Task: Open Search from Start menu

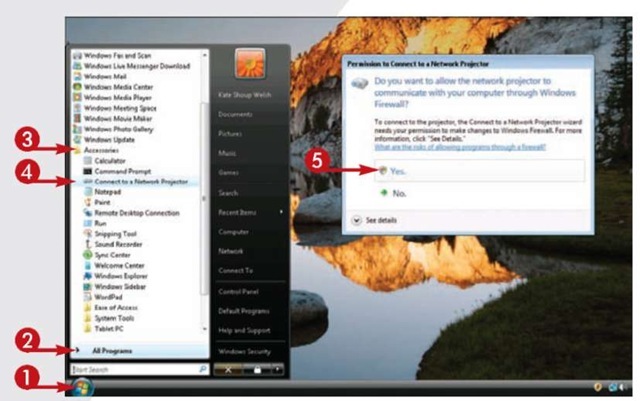Action: 228,193
